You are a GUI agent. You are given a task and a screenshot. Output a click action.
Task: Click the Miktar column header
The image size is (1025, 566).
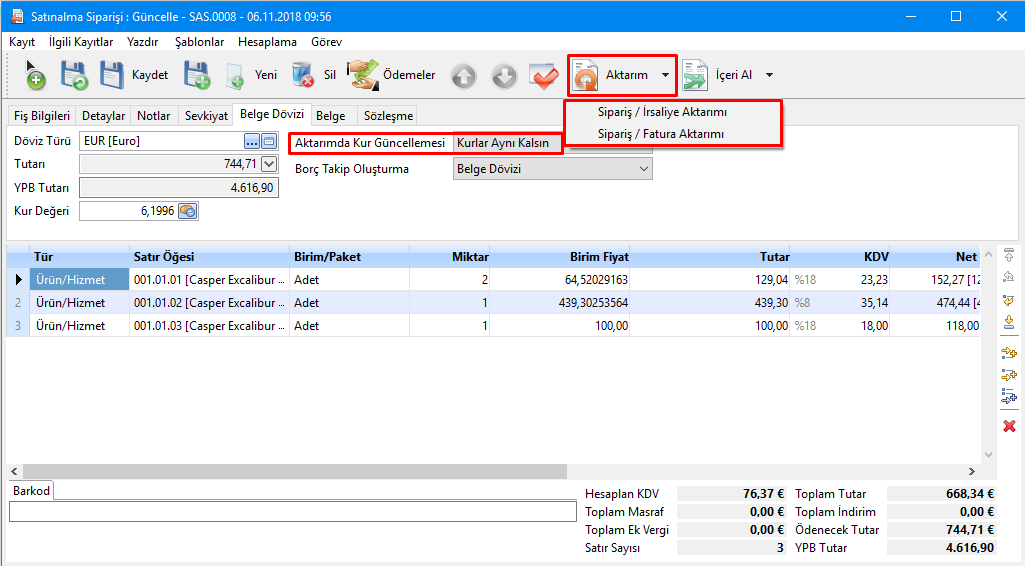[450, 257]
